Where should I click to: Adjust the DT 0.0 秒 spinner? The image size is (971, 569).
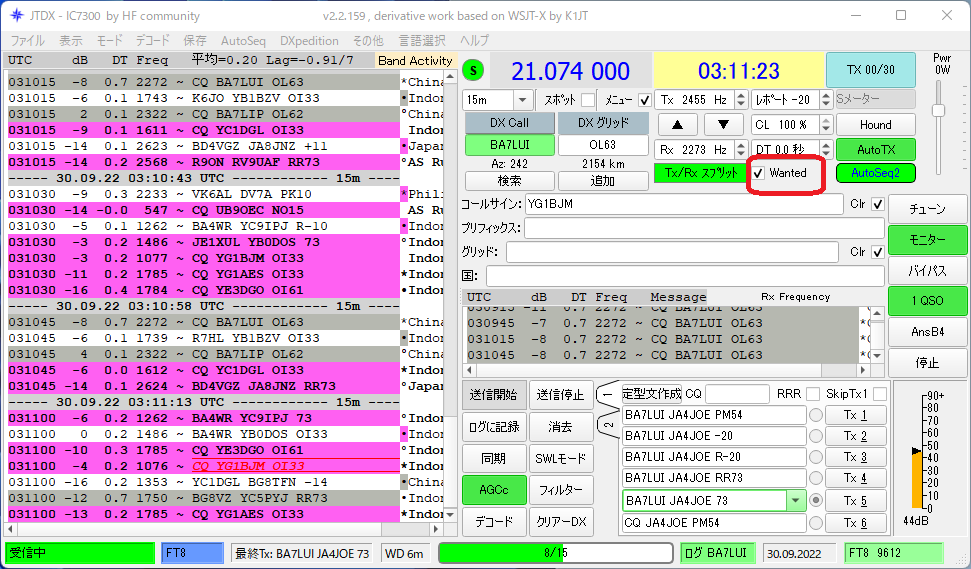825,149
